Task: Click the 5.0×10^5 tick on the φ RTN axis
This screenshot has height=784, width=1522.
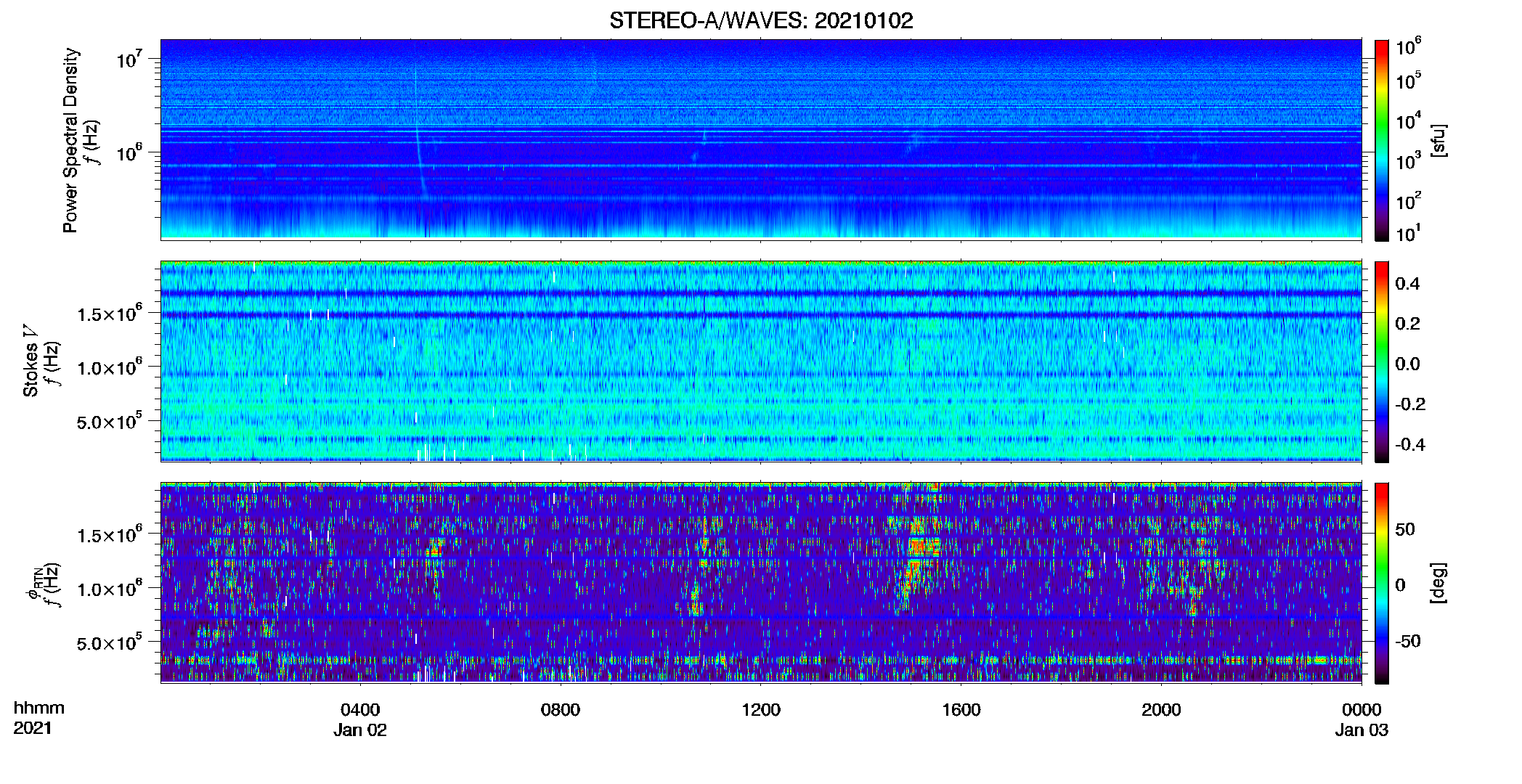Action: click(110, 642)
